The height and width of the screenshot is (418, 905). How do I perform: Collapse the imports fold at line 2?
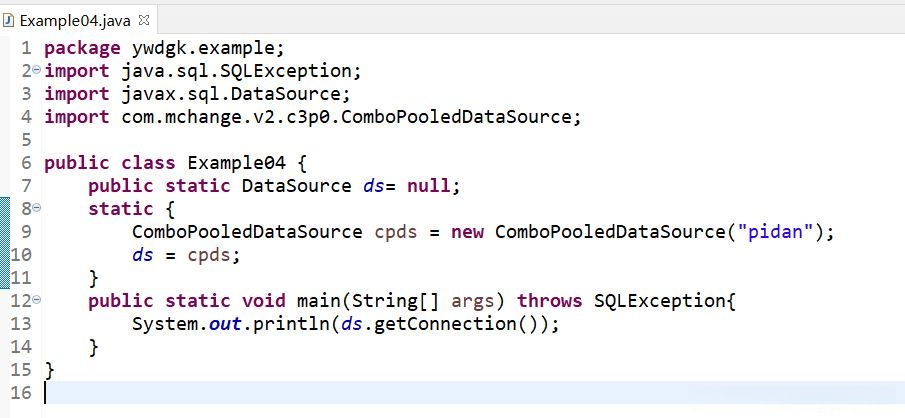coord(36,71)
